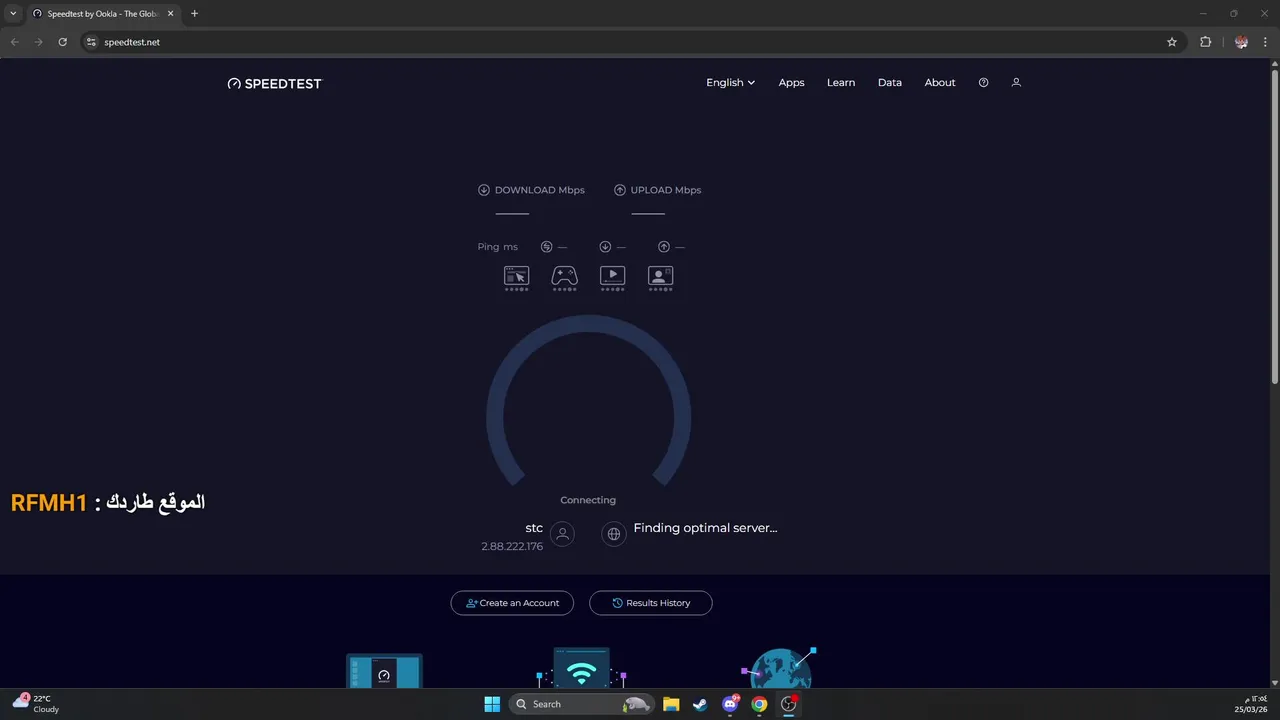Open the Windows Start menu

tap(492, 704)
